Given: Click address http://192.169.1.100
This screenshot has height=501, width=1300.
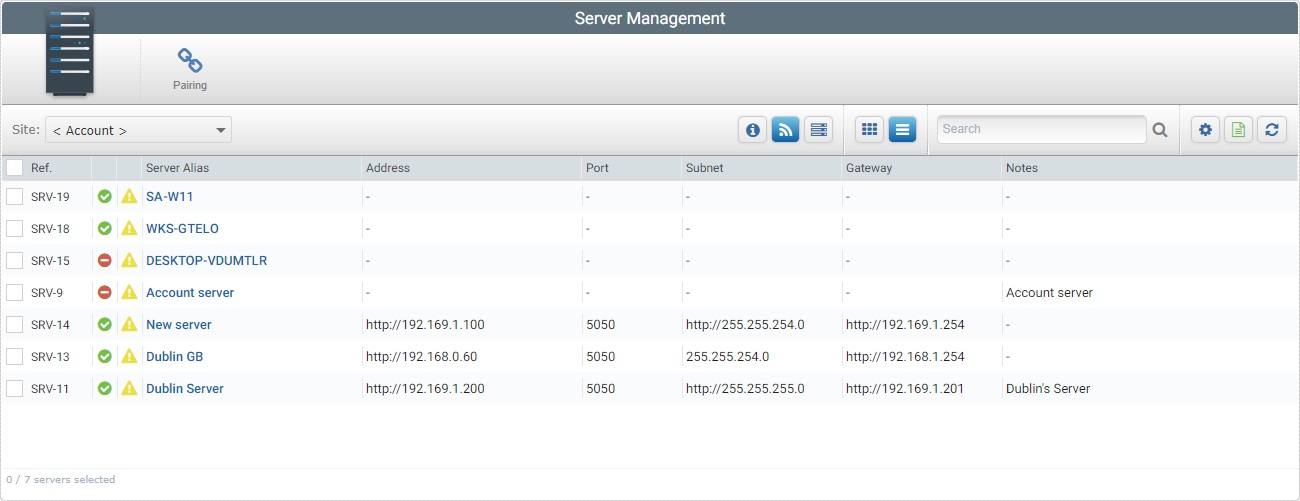Looking at the screenshot, I should point(425,325).
